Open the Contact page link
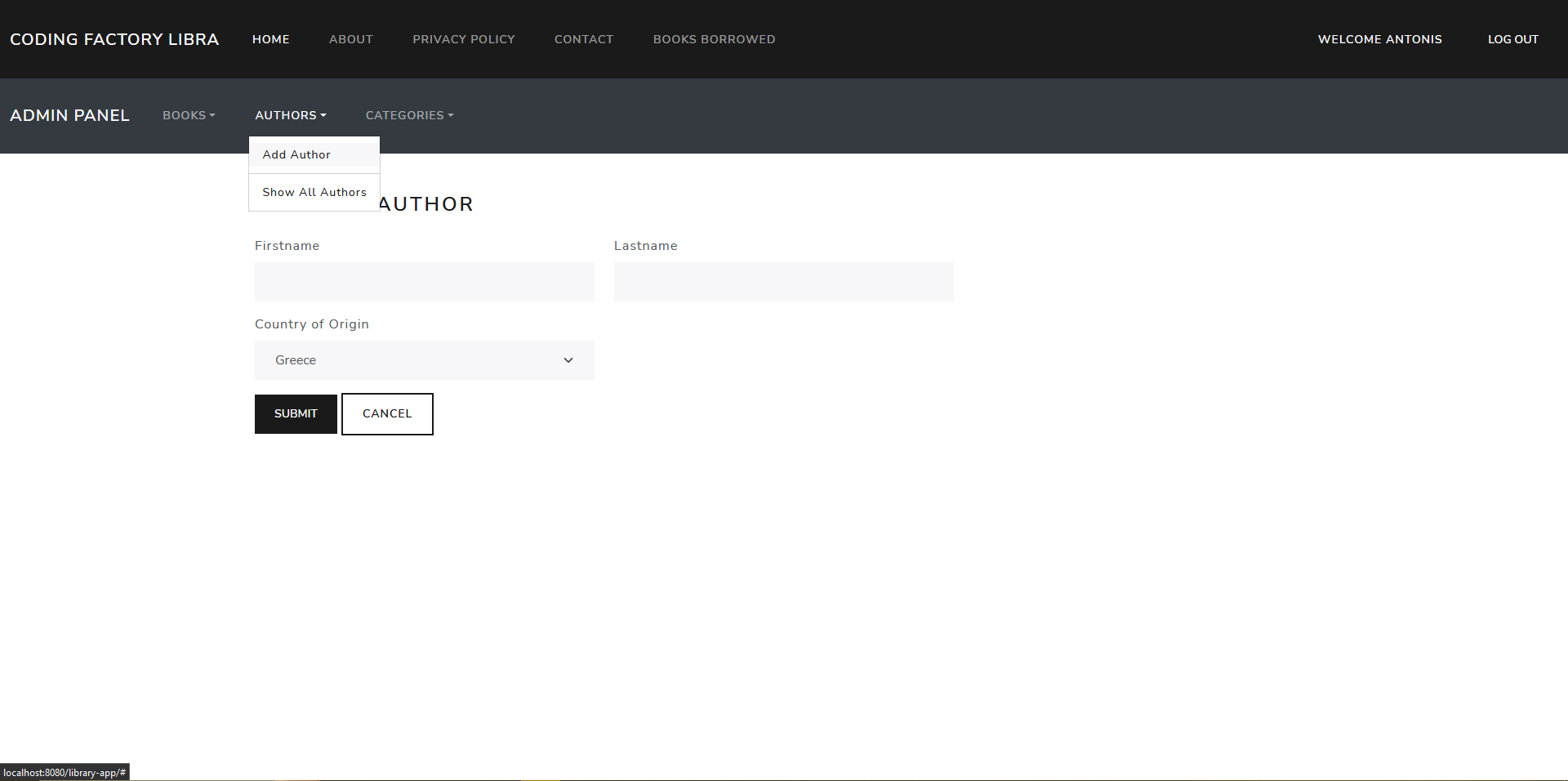The image size is (1568, 781). [x=583, y=39]
